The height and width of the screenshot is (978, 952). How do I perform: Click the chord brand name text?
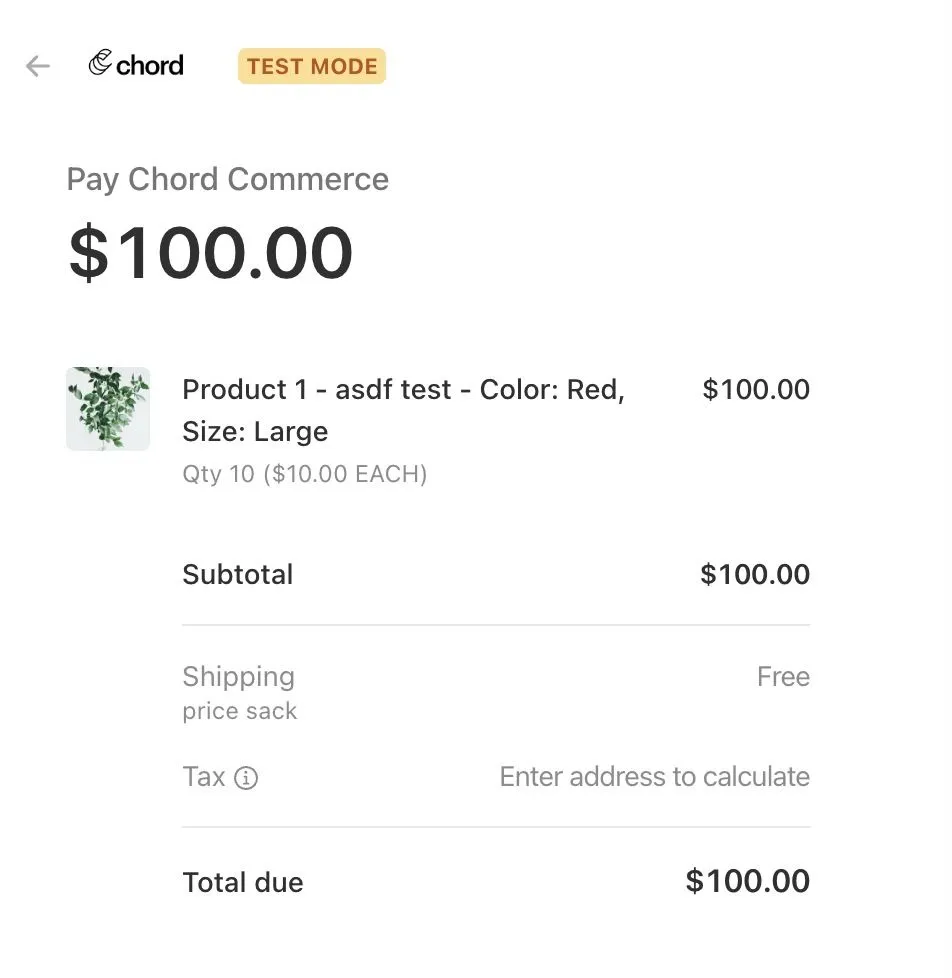coord(150,65)
